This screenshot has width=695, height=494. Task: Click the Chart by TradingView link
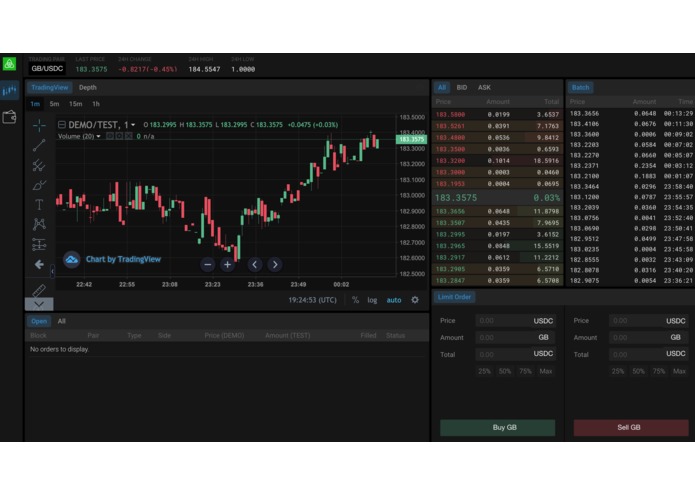pos(123,260)
